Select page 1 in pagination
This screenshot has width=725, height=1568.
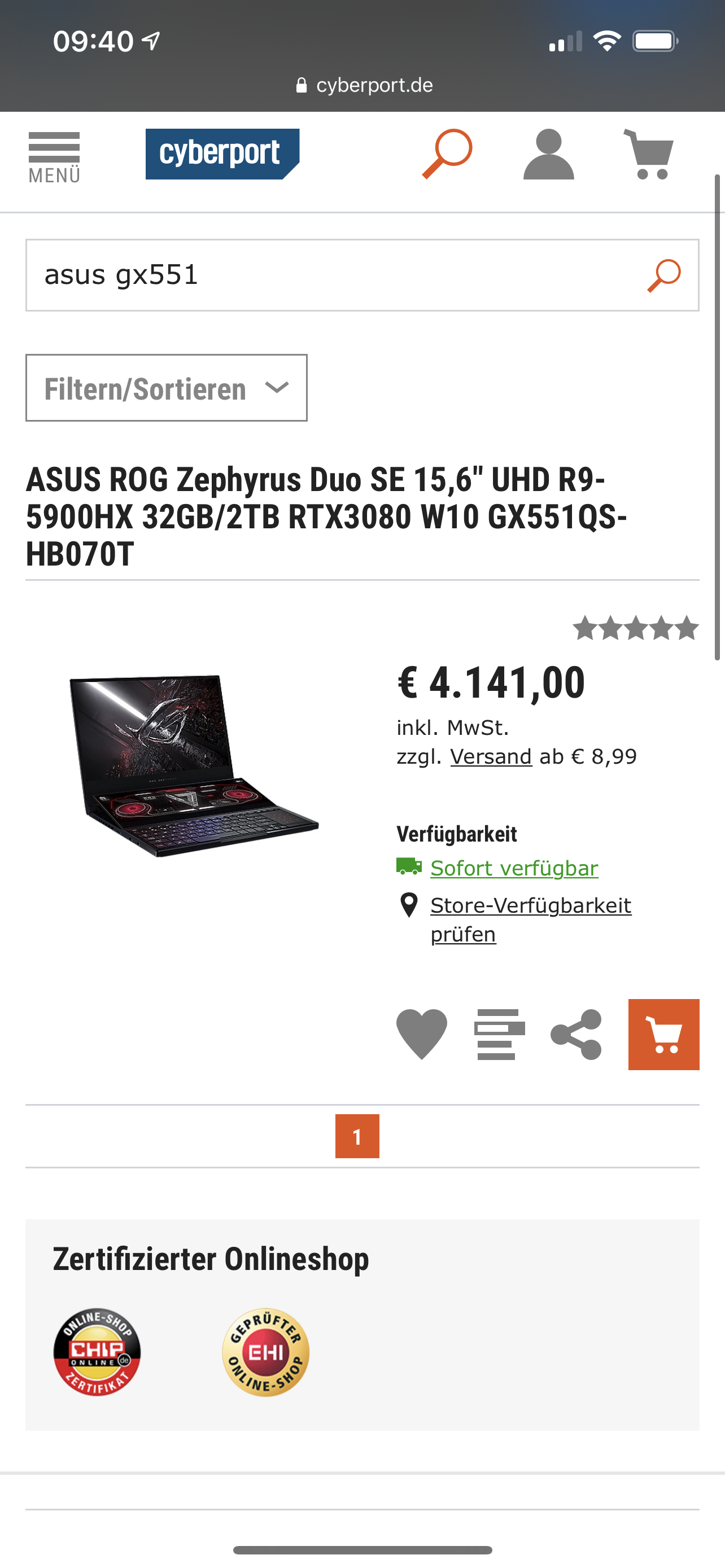pos(357,1136)
